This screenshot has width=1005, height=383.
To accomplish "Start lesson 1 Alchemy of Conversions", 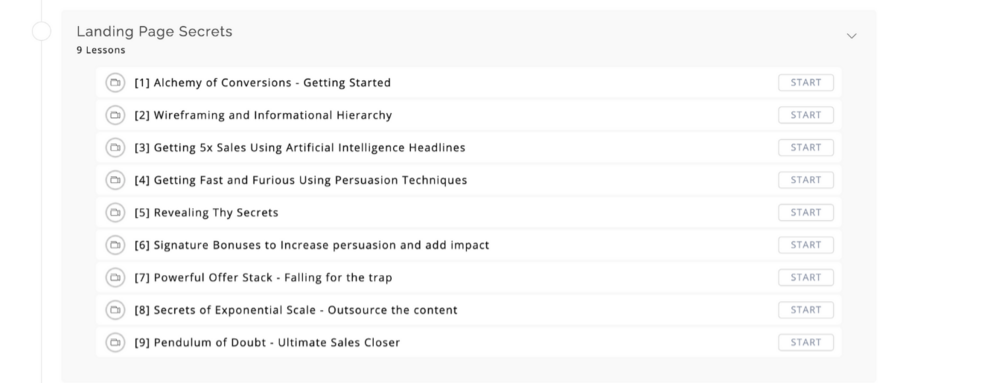I will point(806,83).
